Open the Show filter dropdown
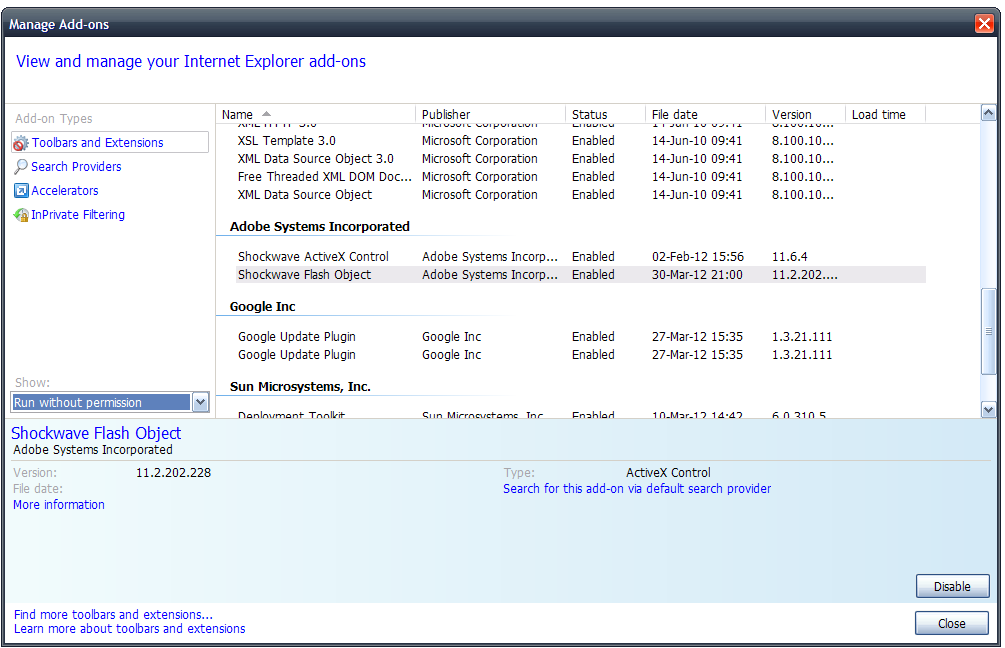 click(x=199, y=401)
